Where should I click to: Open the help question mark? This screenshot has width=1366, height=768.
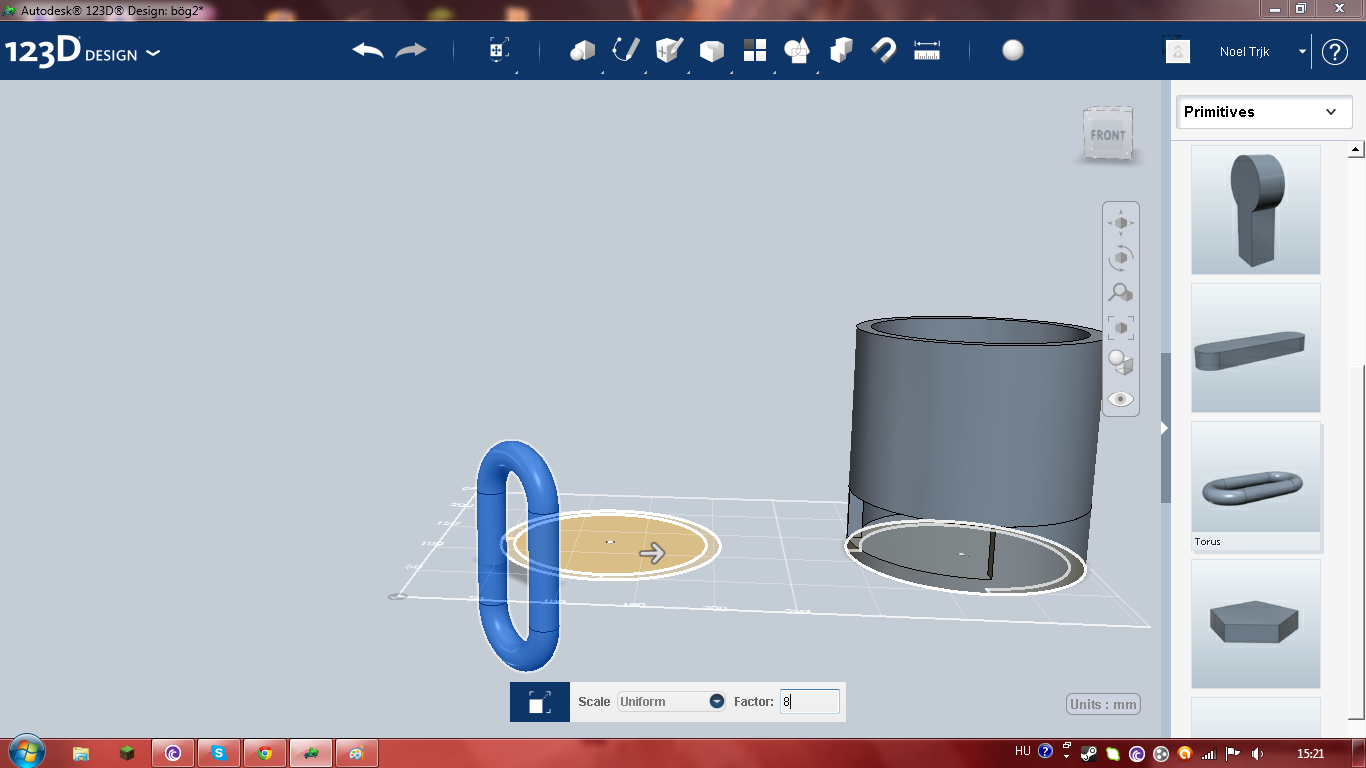[1335, 52]
